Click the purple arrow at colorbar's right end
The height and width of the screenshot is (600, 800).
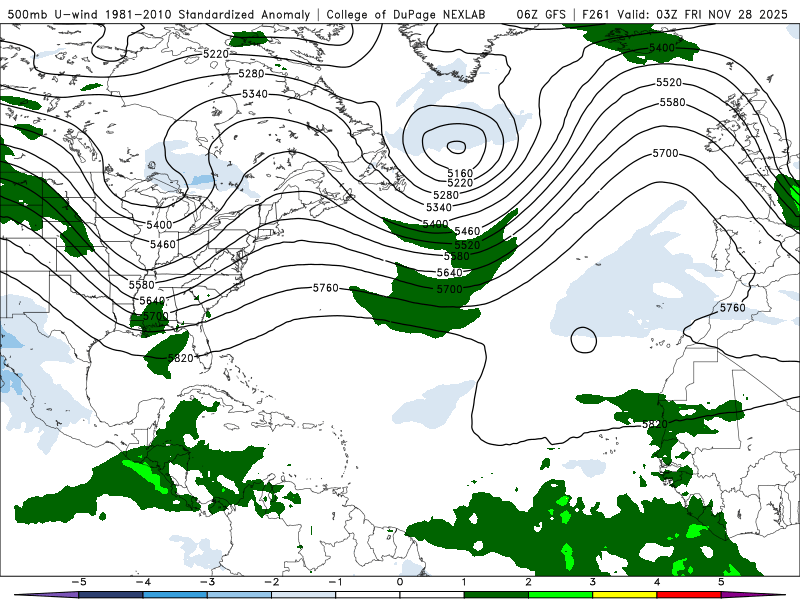[x=754, y=595]
